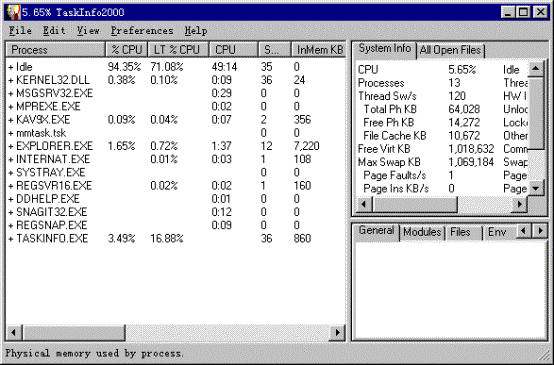
Task: Switch to the All Open Files tab
Action: 450,50
